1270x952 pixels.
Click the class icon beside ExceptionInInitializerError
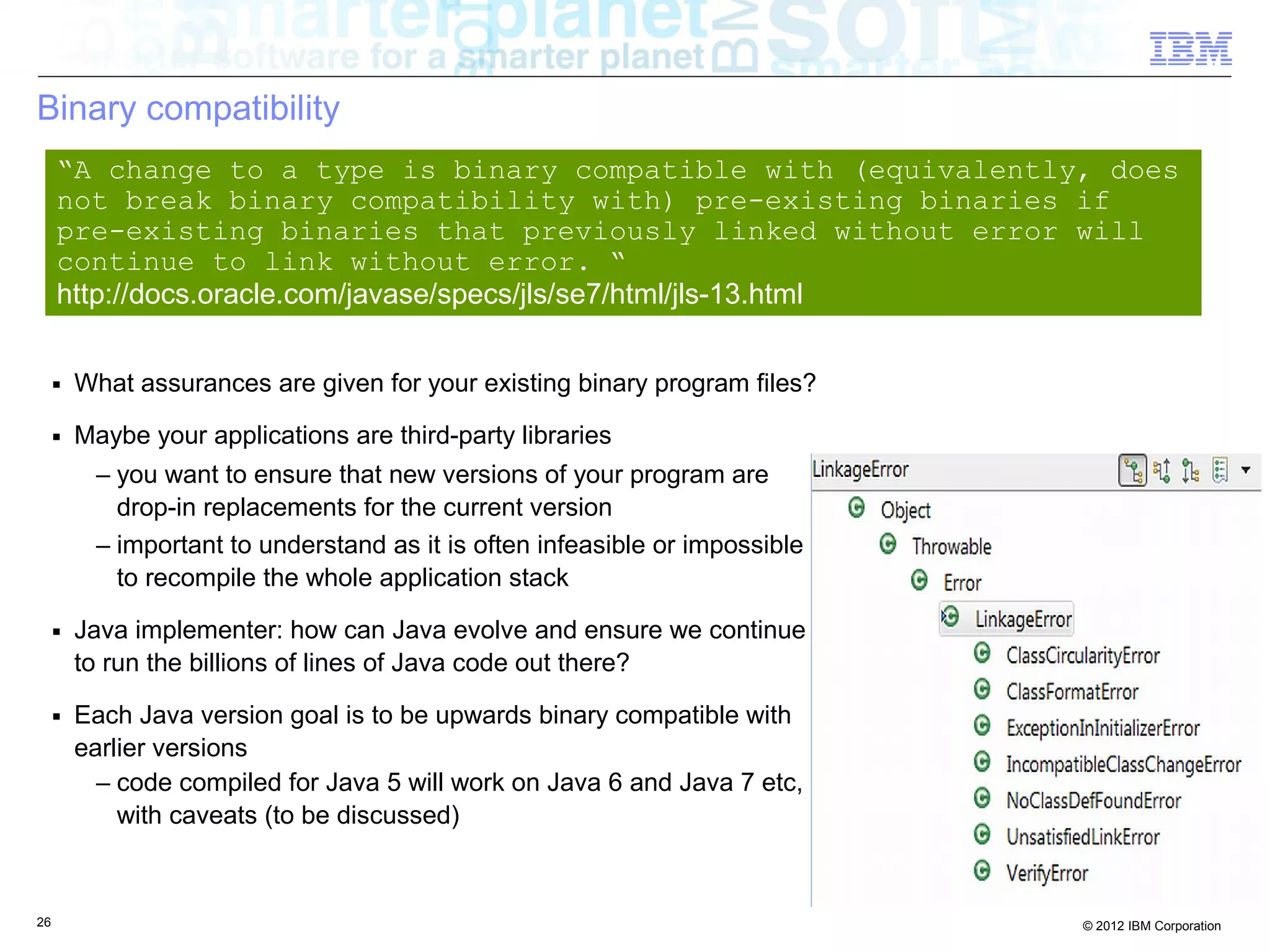tap(982, 726)
